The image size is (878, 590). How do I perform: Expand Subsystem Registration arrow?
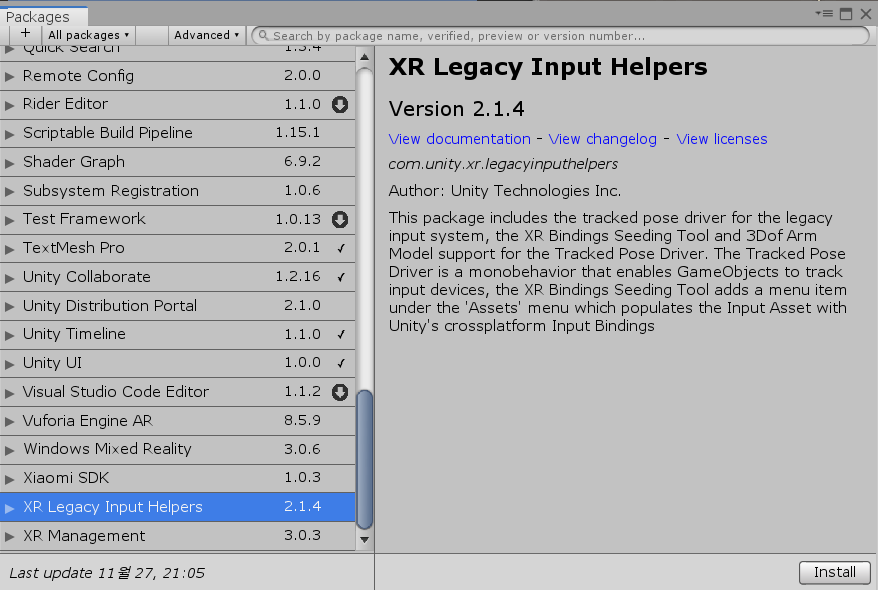click(10, 192)
